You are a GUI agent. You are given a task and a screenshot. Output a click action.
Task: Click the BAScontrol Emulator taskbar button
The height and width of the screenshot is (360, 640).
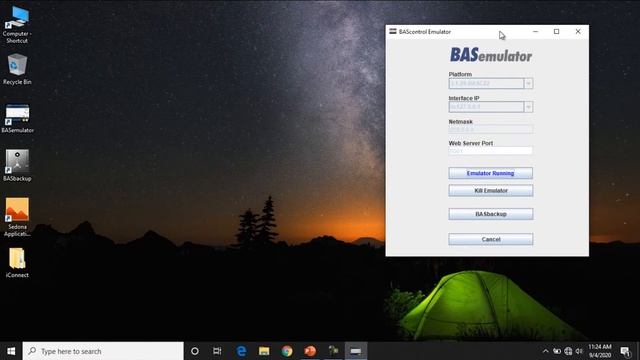click(x=356, y=351)
